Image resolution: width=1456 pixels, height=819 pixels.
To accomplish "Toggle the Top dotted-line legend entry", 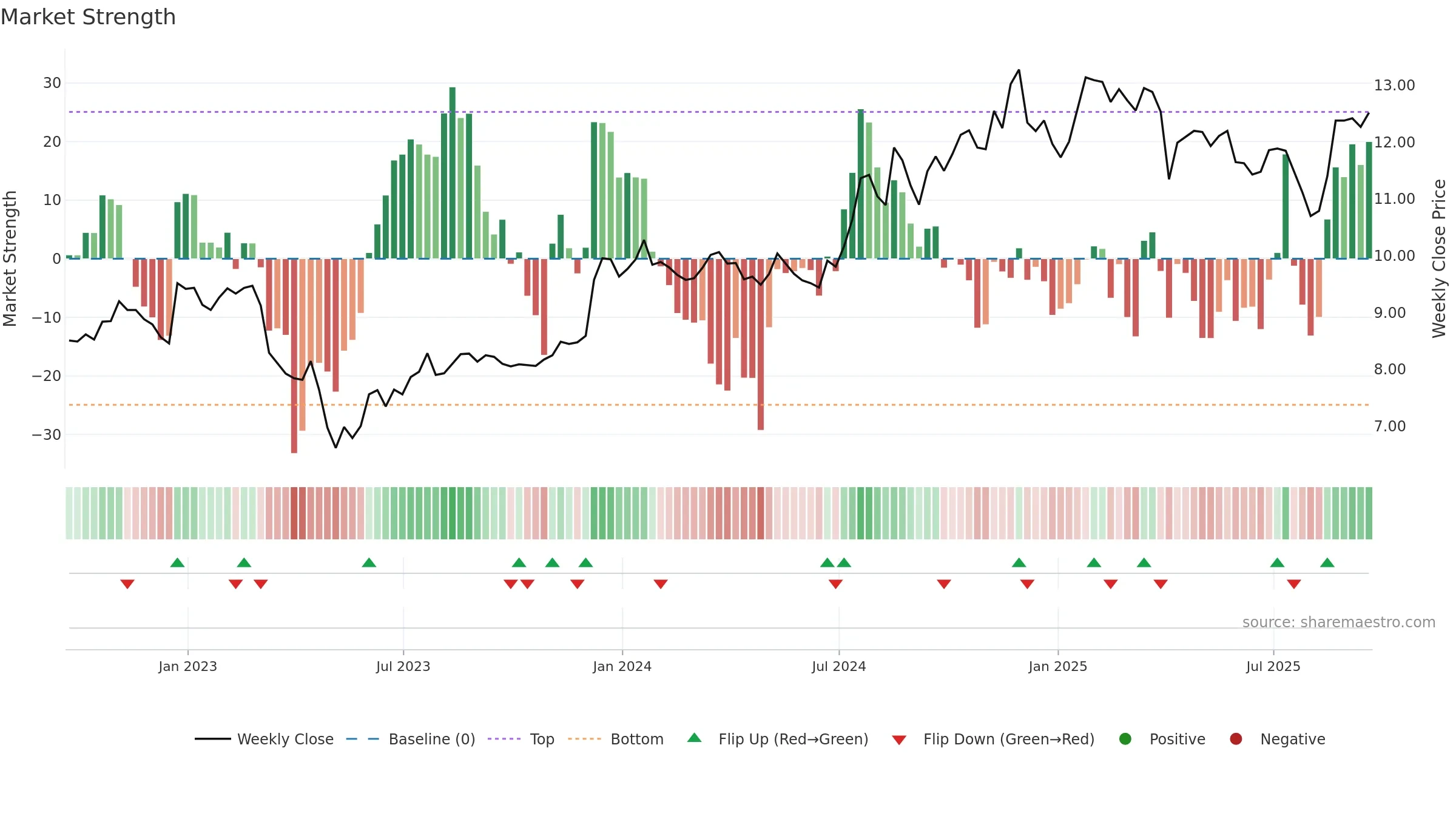I will click(521, 739).
